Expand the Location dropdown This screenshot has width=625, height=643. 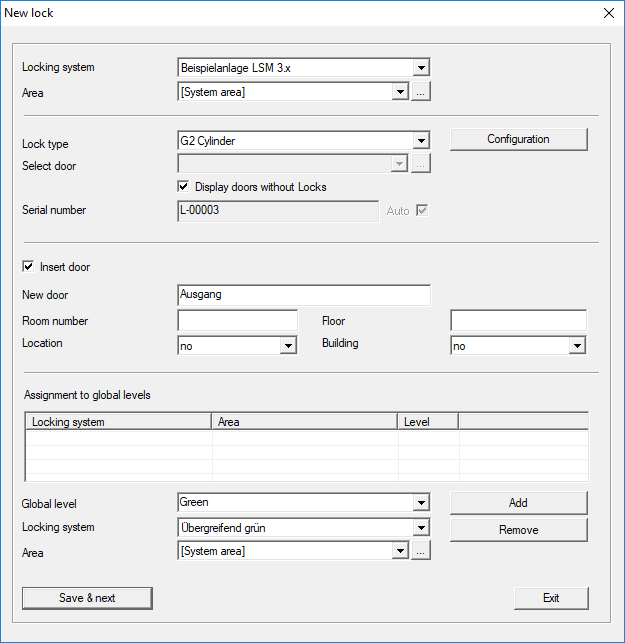(x=288, y=346)
